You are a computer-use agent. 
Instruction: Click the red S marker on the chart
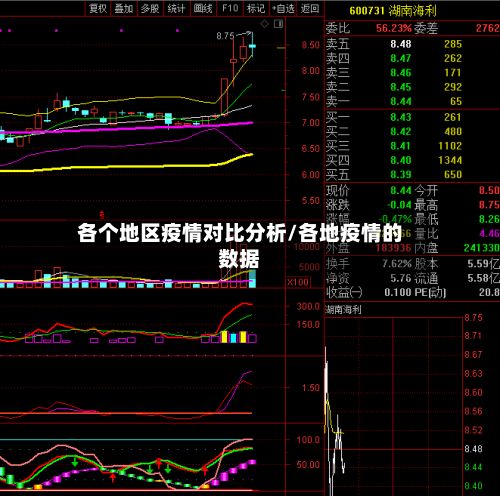click(x=102, y=215)
